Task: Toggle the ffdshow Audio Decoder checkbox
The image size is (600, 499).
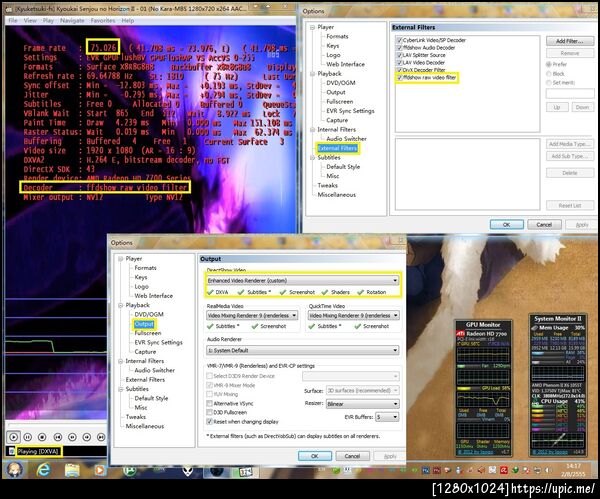Action: click(399, 47)
